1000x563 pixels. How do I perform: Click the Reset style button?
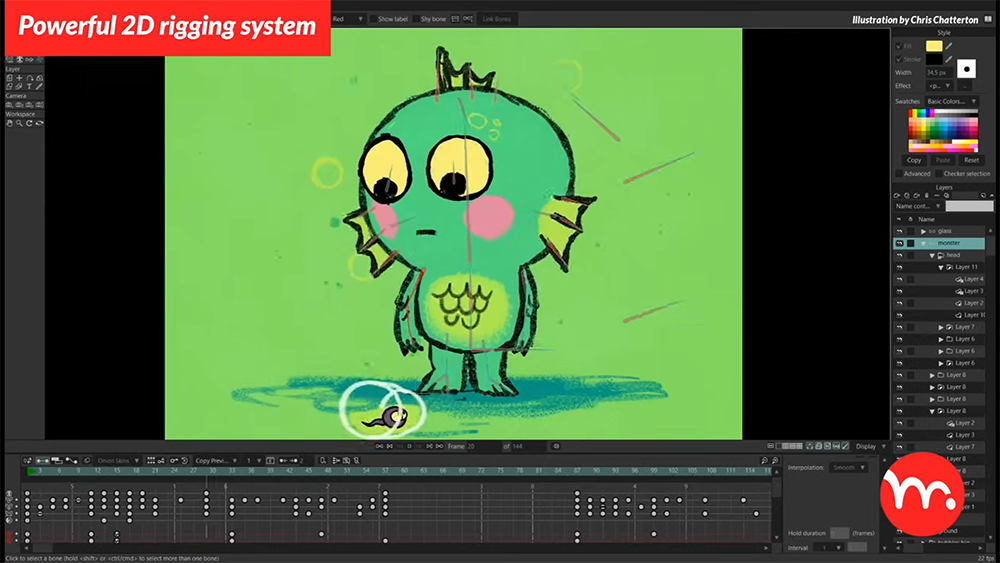point(971,160)
